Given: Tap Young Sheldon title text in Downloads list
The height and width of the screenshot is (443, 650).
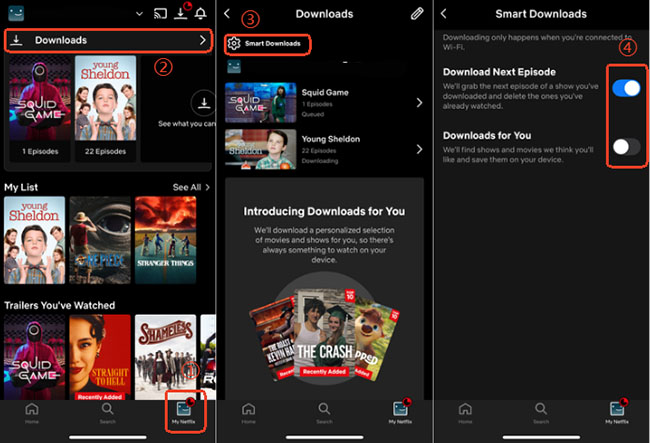Looking at the screenshot, I should (331, 139).
